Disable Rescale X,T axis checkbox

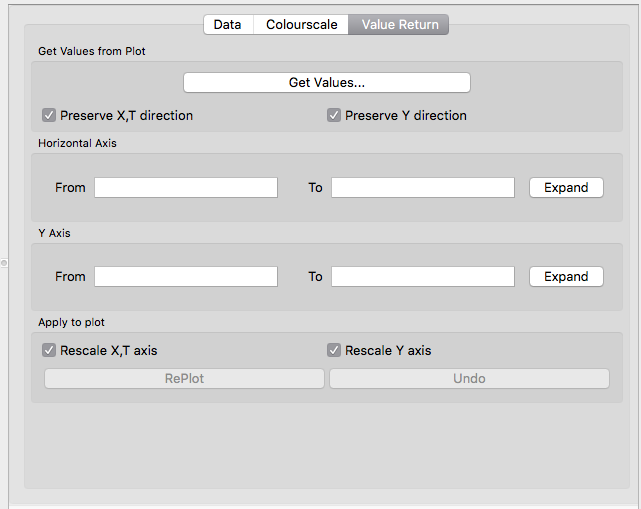point(49,350)
